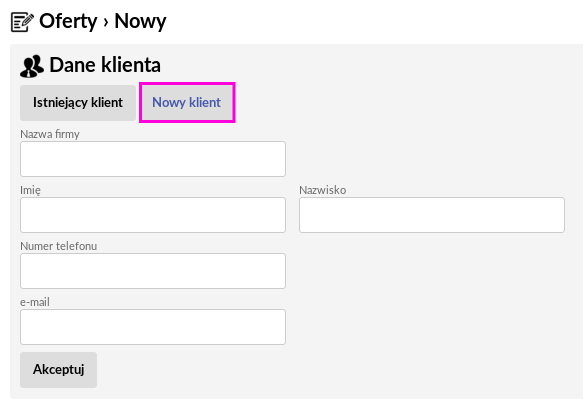The image size is (583, 405).
Task: Click the Imię field label
Action: (x=30, y=190)
